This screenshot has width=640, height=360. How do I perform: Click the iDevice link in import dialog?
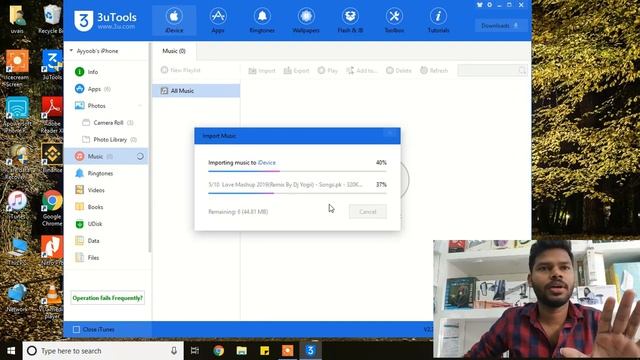tap(267, 162)
